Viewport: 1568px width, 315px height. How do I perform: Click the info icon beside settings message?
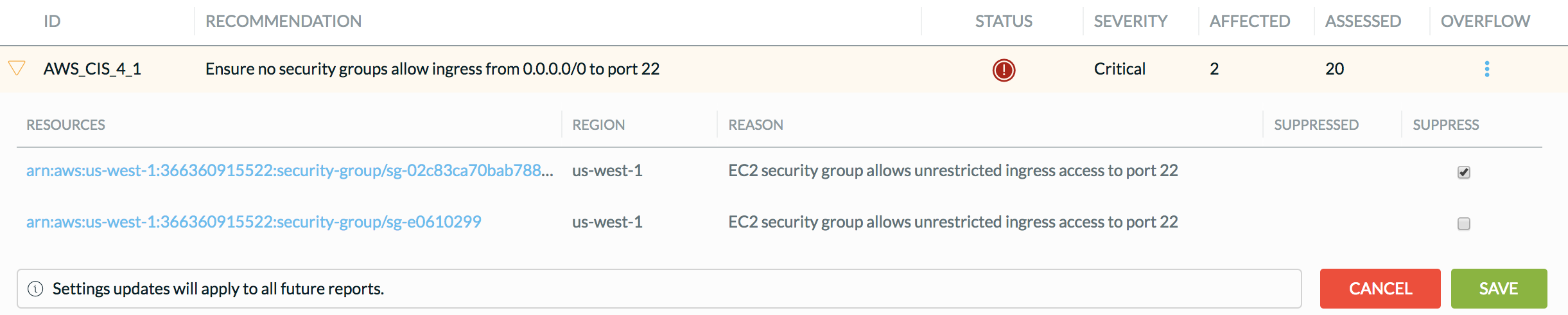click(x=36, y=289)
